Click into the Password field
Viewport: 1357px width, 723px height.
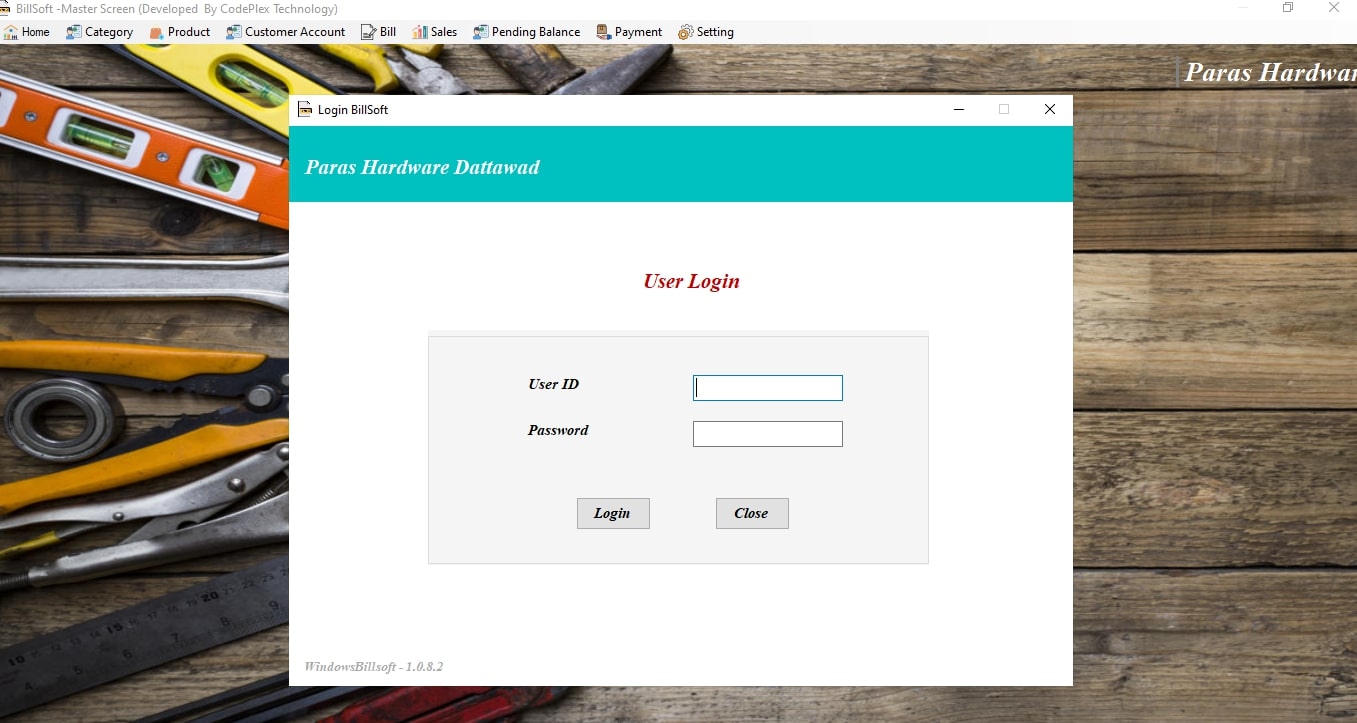tap(767, 434)
